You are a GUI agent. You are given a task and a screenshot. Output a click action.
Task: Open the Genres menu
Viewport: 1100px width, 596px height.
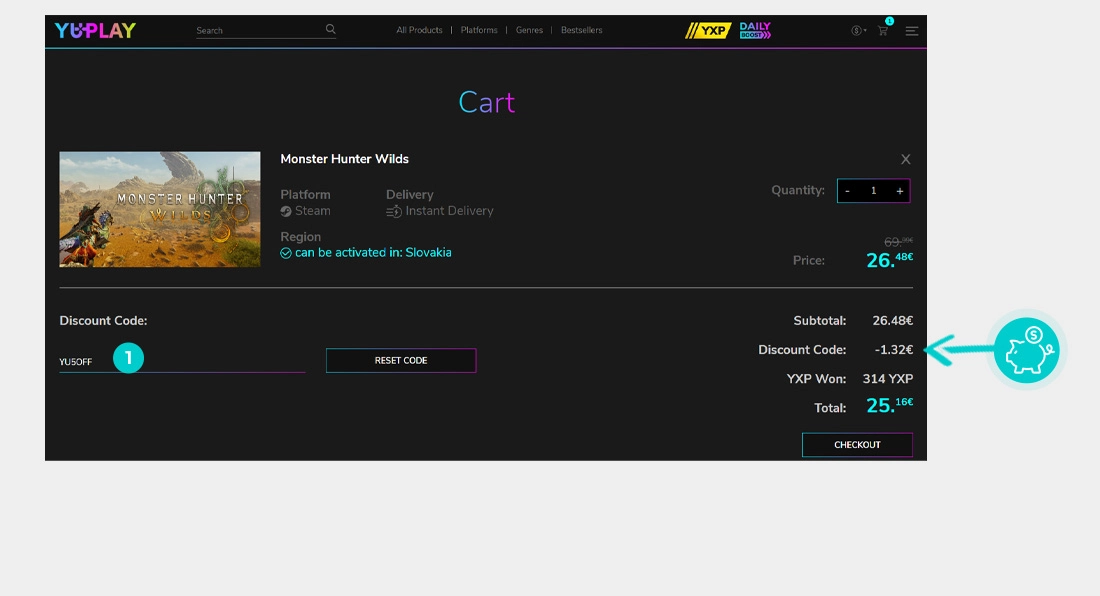point(529,31)
